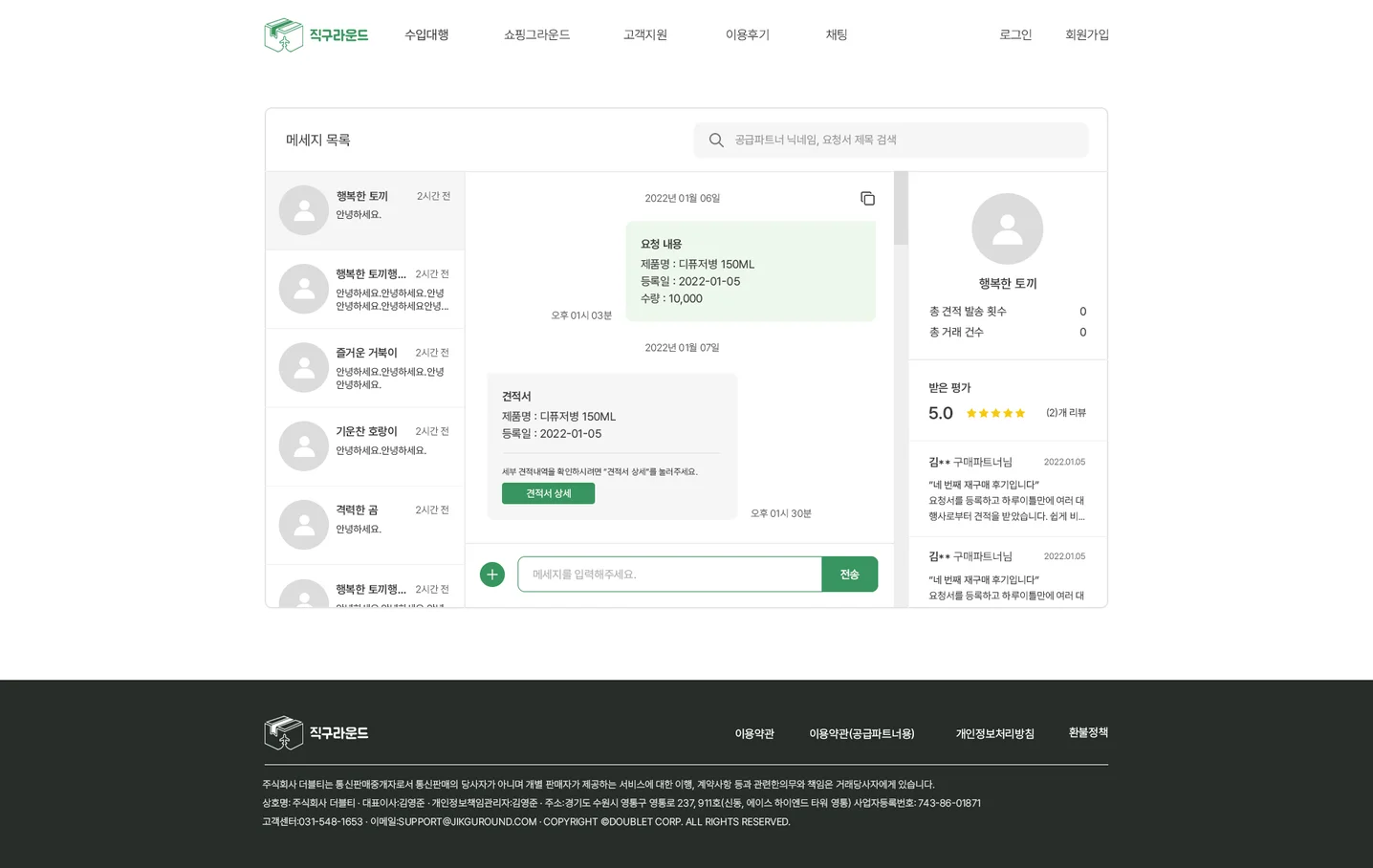Image resolution: width=1373 pixels, height=868 pixels.
Task: Click the 행복한 토끼 profile name in right panel
Action: coord(1008,284)
